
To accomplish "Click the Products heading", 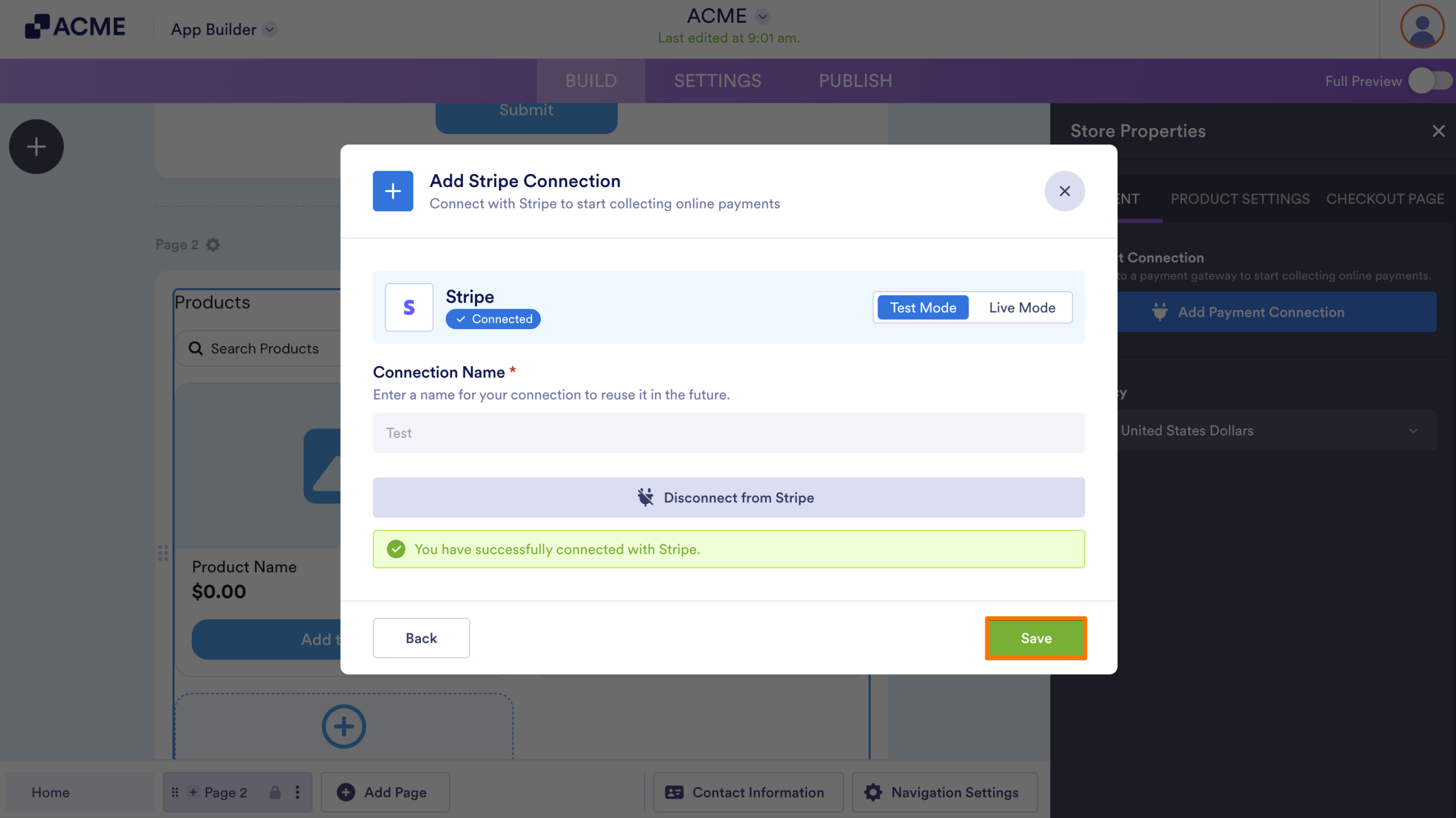I will 212,302.
